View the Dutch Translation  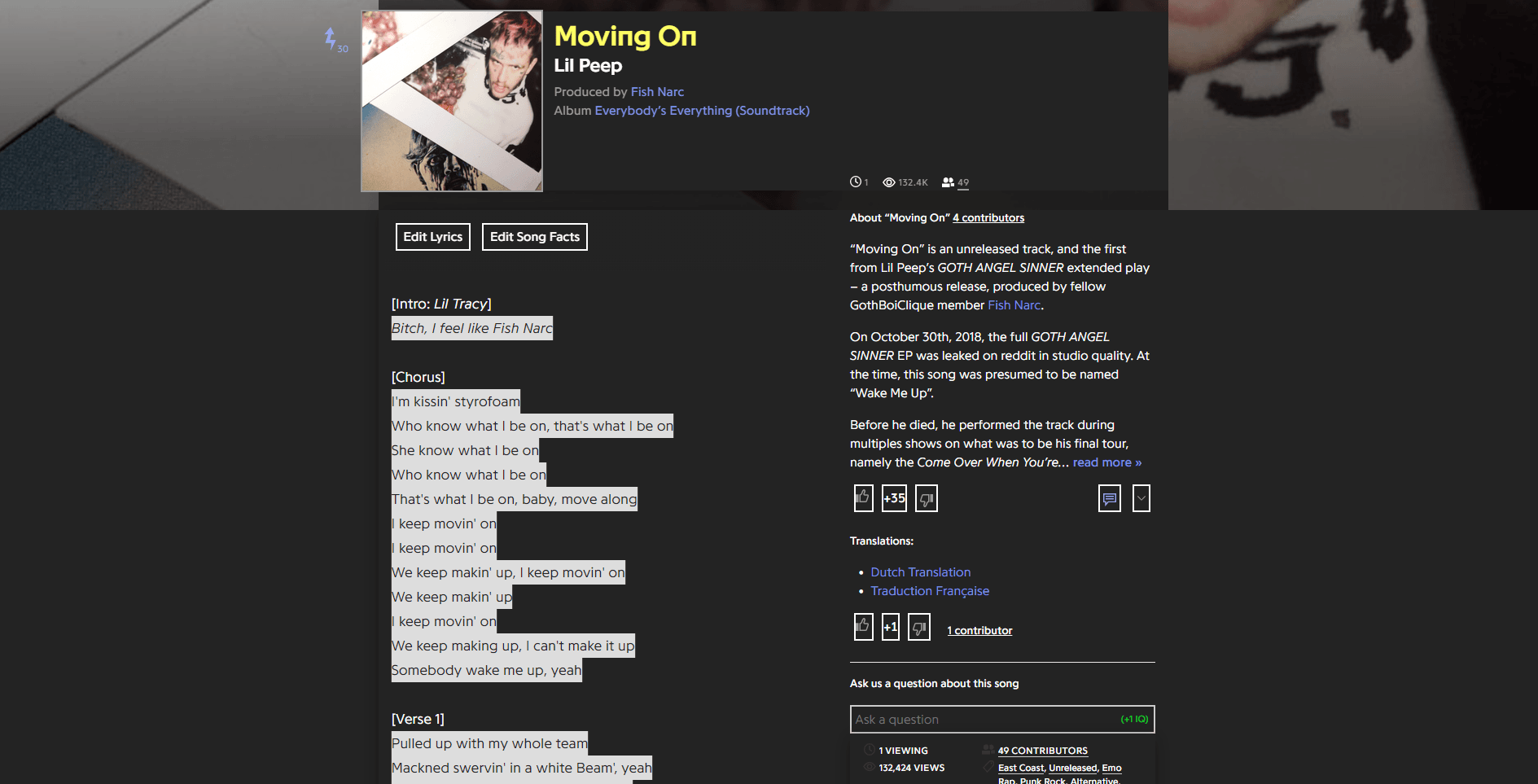920,572
